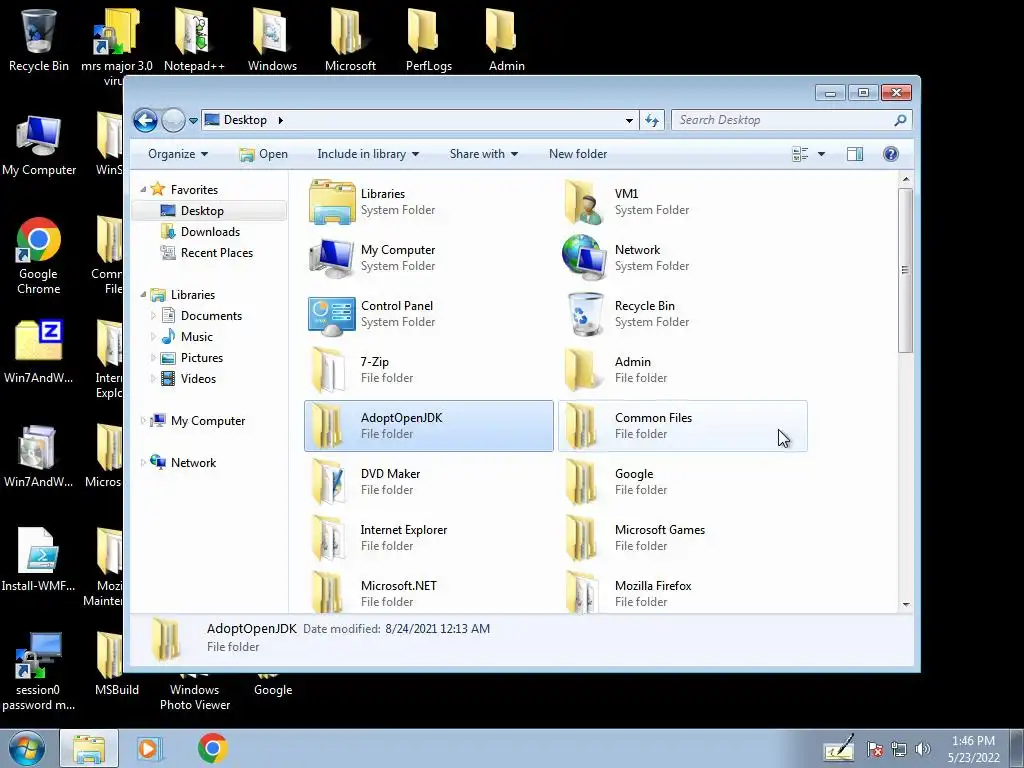
Task: Select Downloads under Favorites
Action: (x=210, y=232)
